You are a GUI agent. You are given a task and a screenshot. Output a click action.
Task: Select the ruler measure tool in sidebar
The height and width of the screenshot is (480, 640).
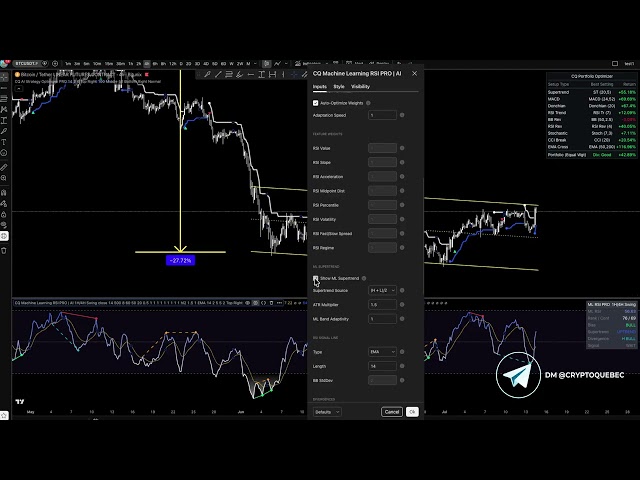[4, 167]
